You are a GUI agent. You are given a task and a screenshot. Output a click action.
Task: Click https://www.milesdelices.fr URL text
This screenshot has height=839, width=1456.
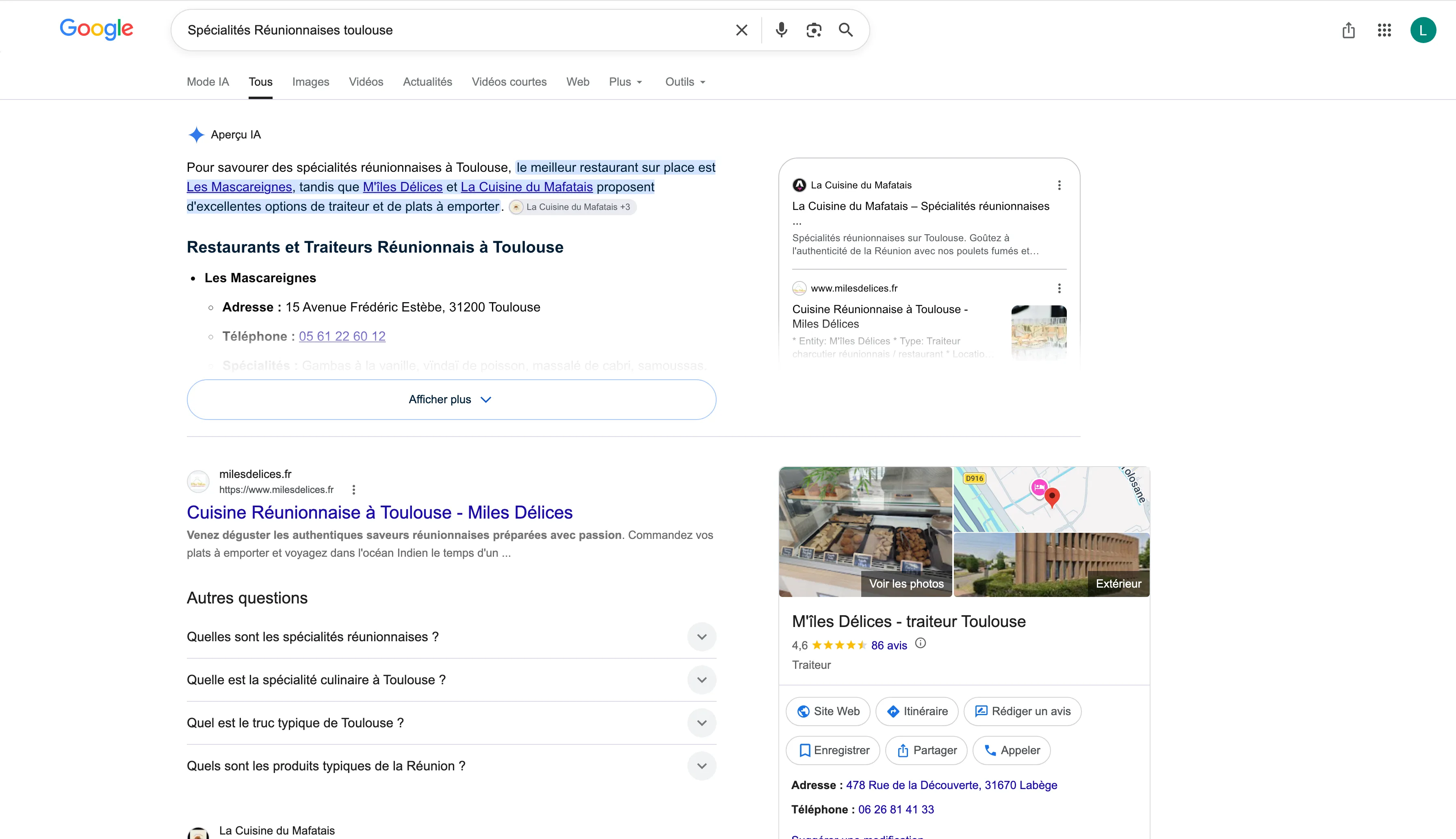coord(276,490)
